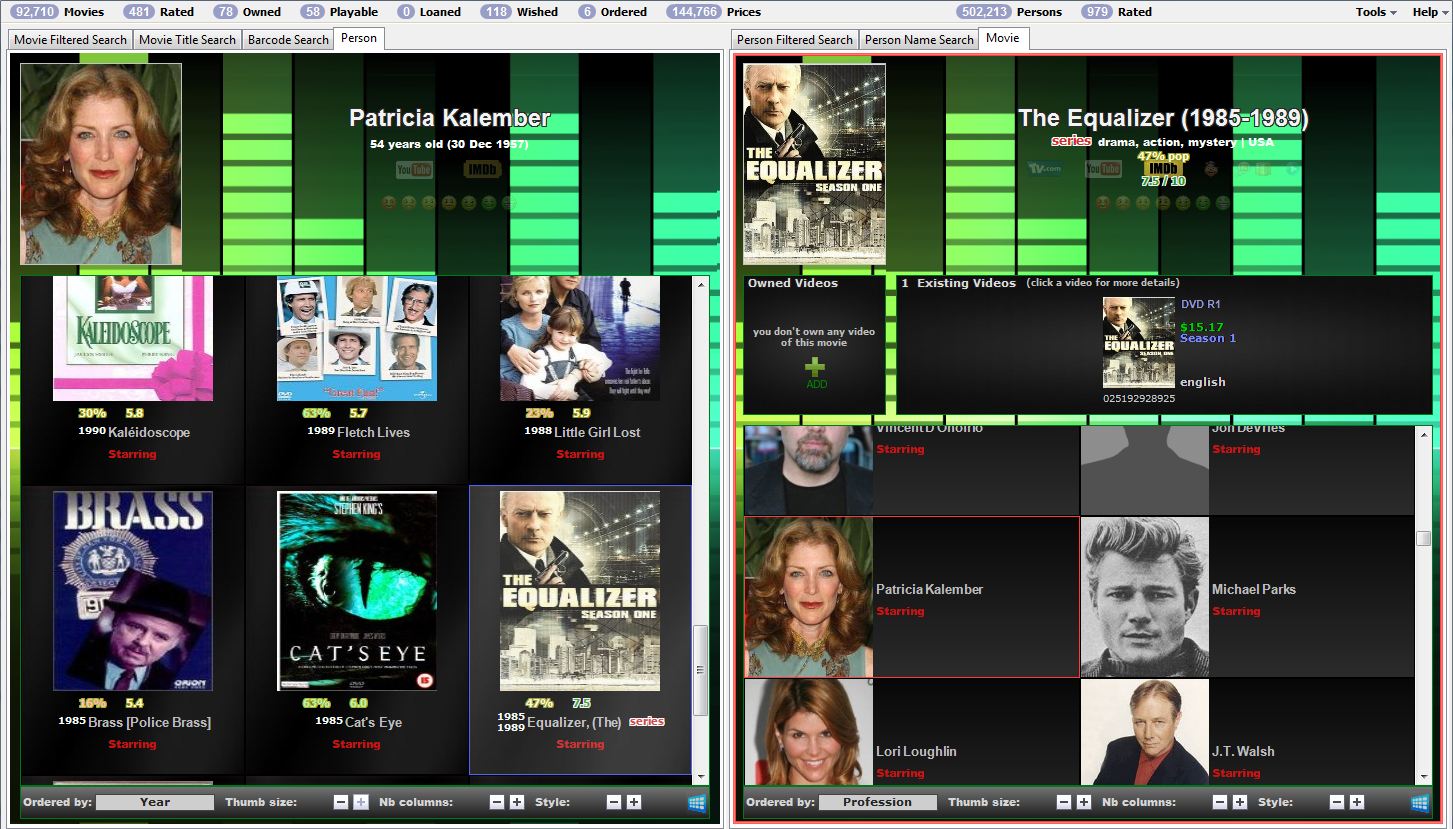
Task: Open the Cat's Eye movie poster
Action: click(357, 591)
